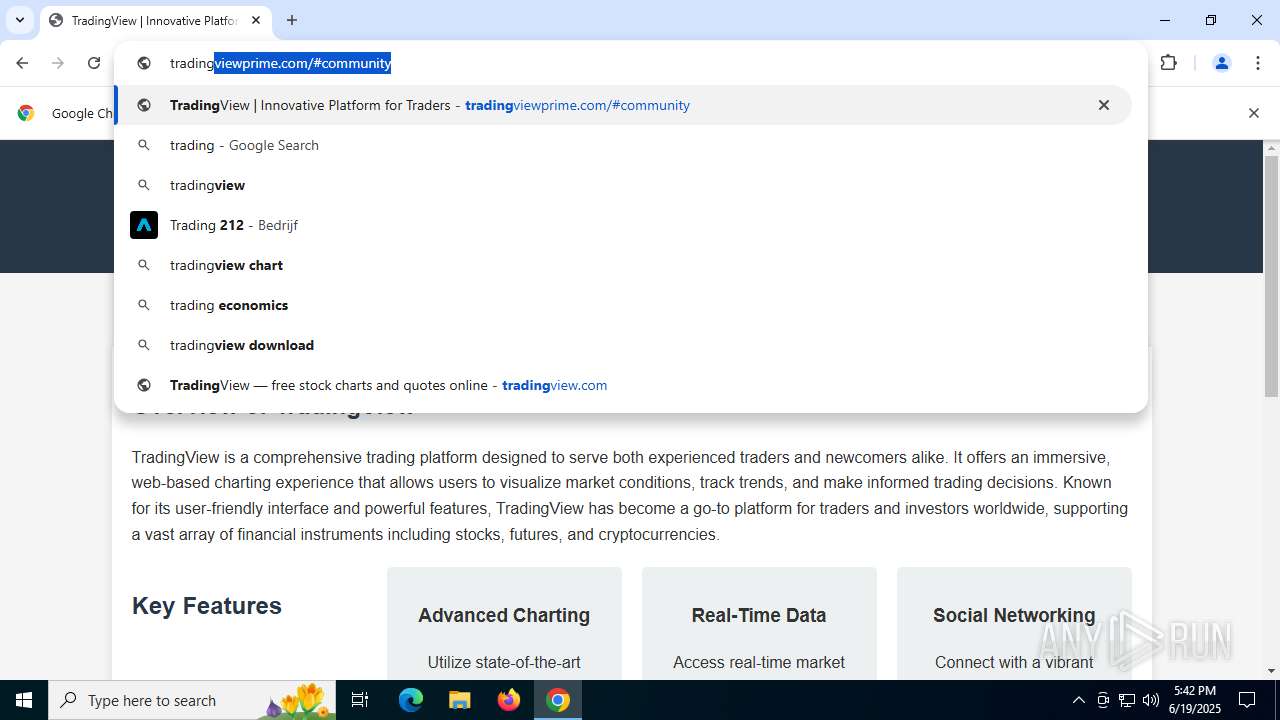The height and width of the screenshot is (720, 1280).
Task: Pick the 'tradingview' search suggestion
Action: pos(623,185)
